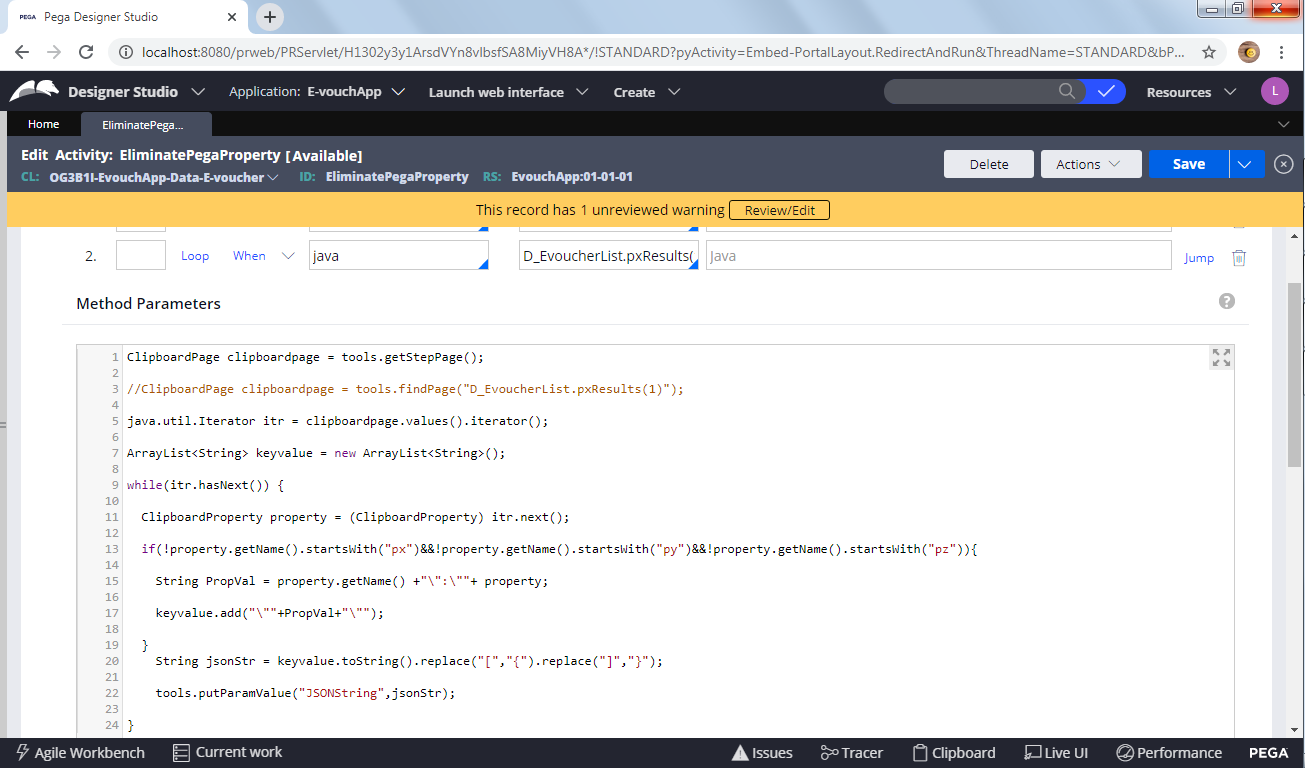Image resolution: width=1305 pixels, height=772 pixels.
Task: Open the Clipboard viewer
Action: pos(953,752)
